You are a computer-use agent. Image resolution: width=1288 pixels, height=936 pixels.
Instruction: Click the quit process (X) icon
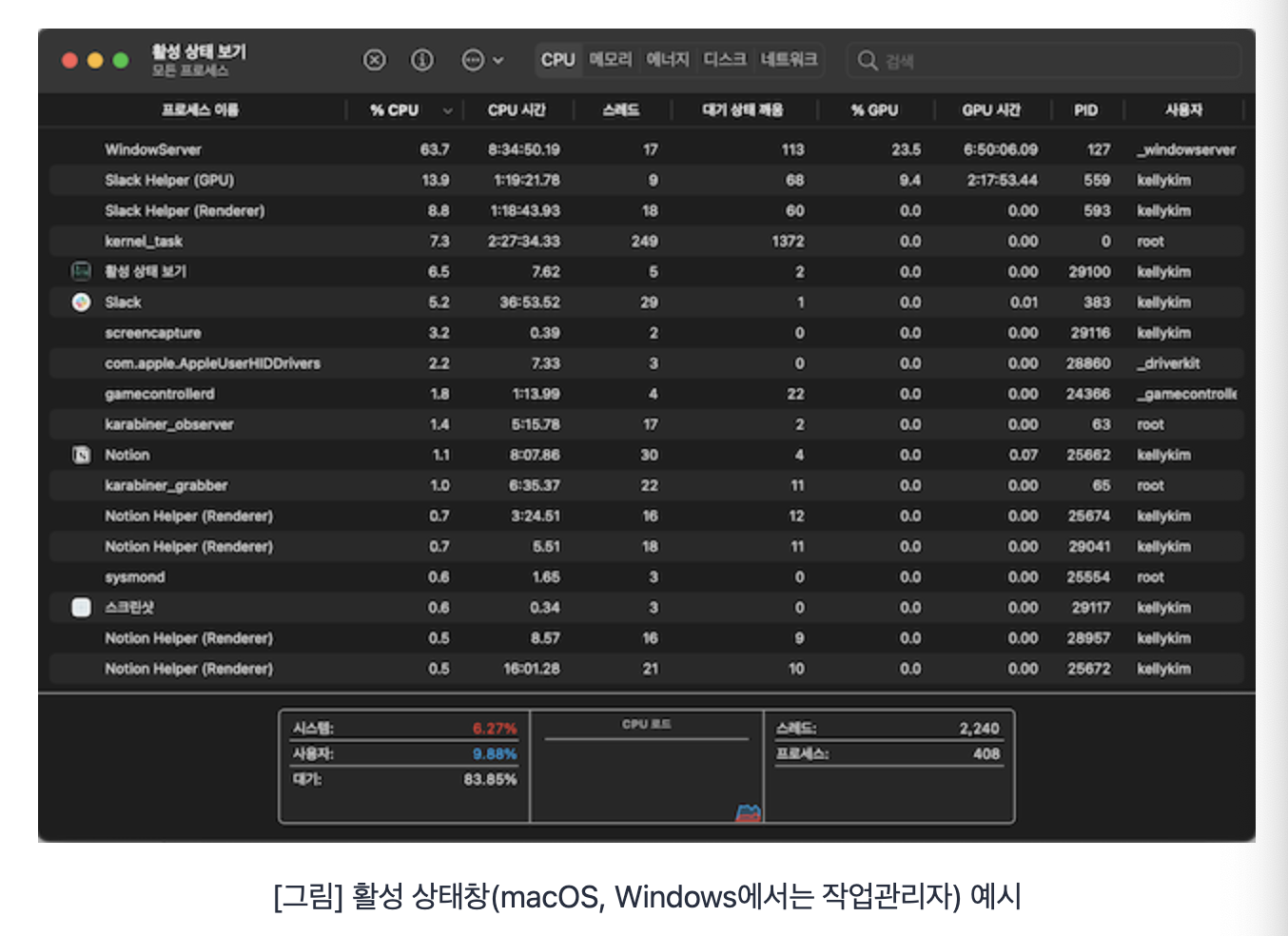click(374, 60)
